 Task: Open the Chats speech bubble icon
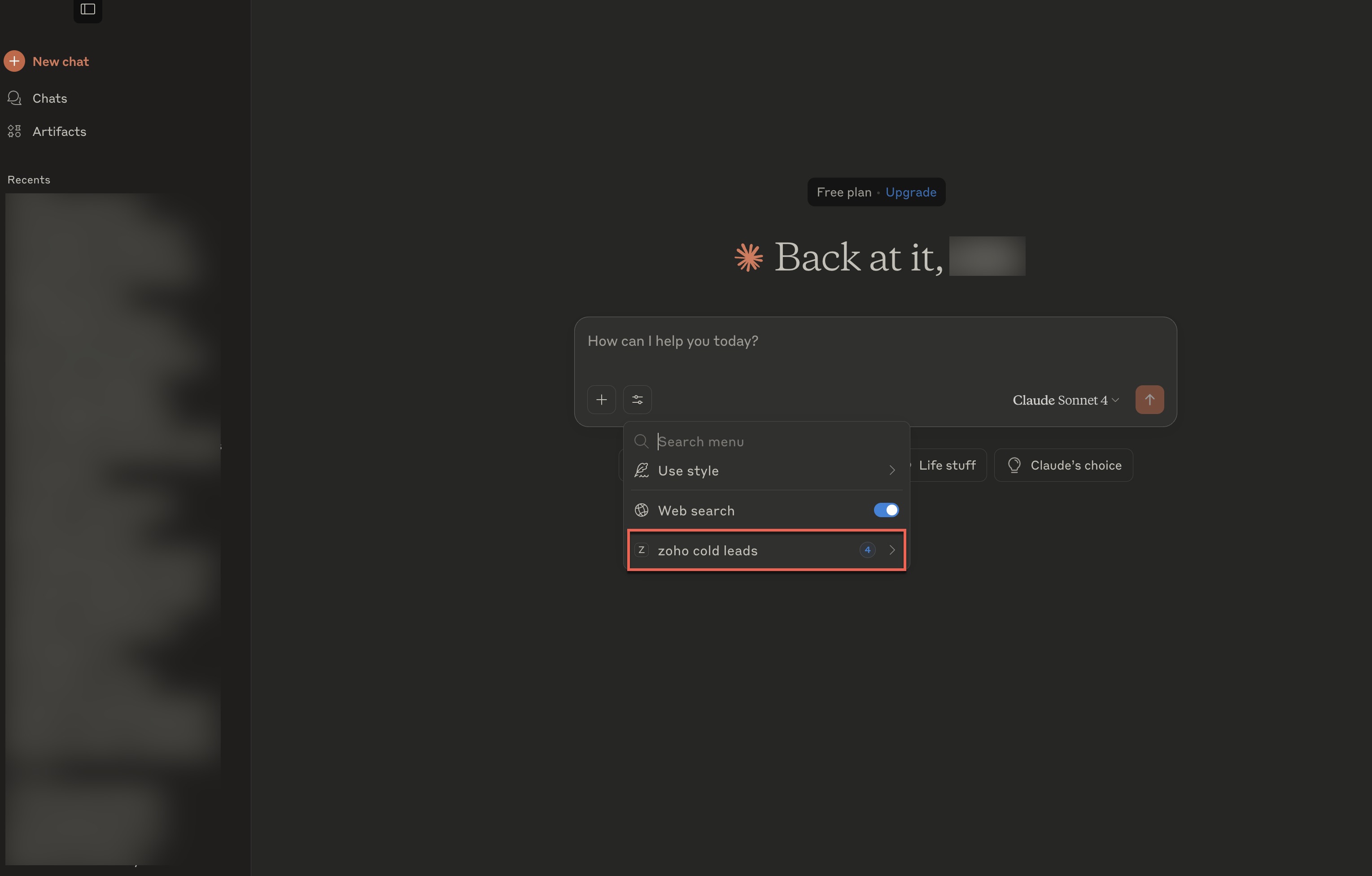[x=14, y=98]
